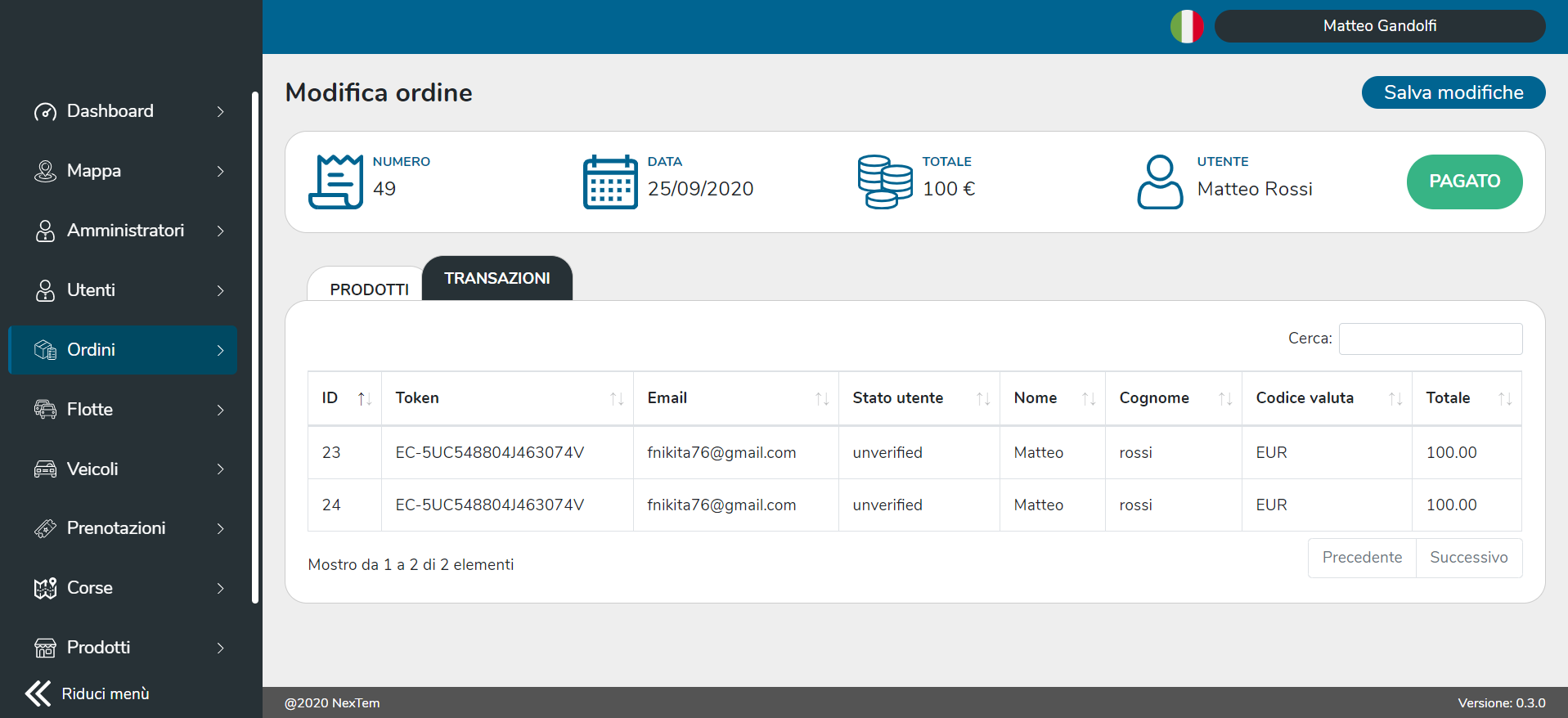This screenshot has width=1568, height=718.
Task: Expand the Utenti submenu arrow
Action: click(x=220, y=290)
